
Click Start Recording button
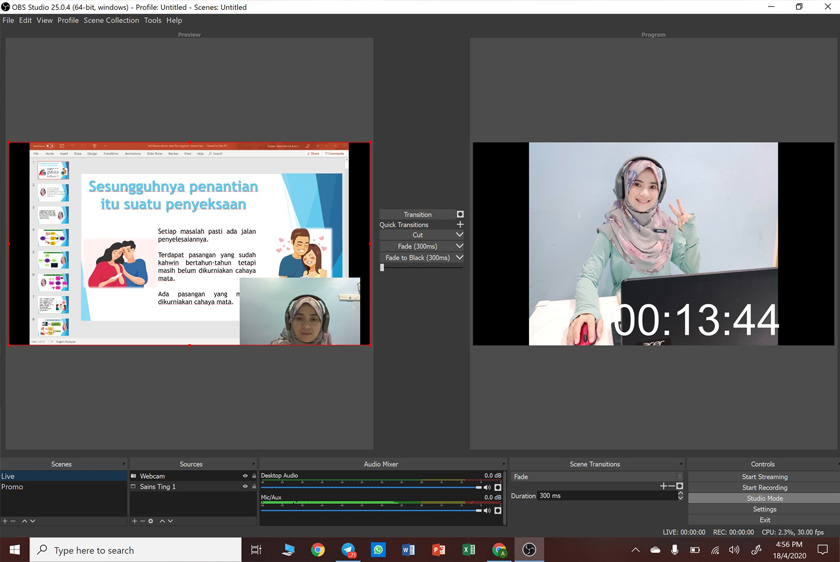coord(764,488)
